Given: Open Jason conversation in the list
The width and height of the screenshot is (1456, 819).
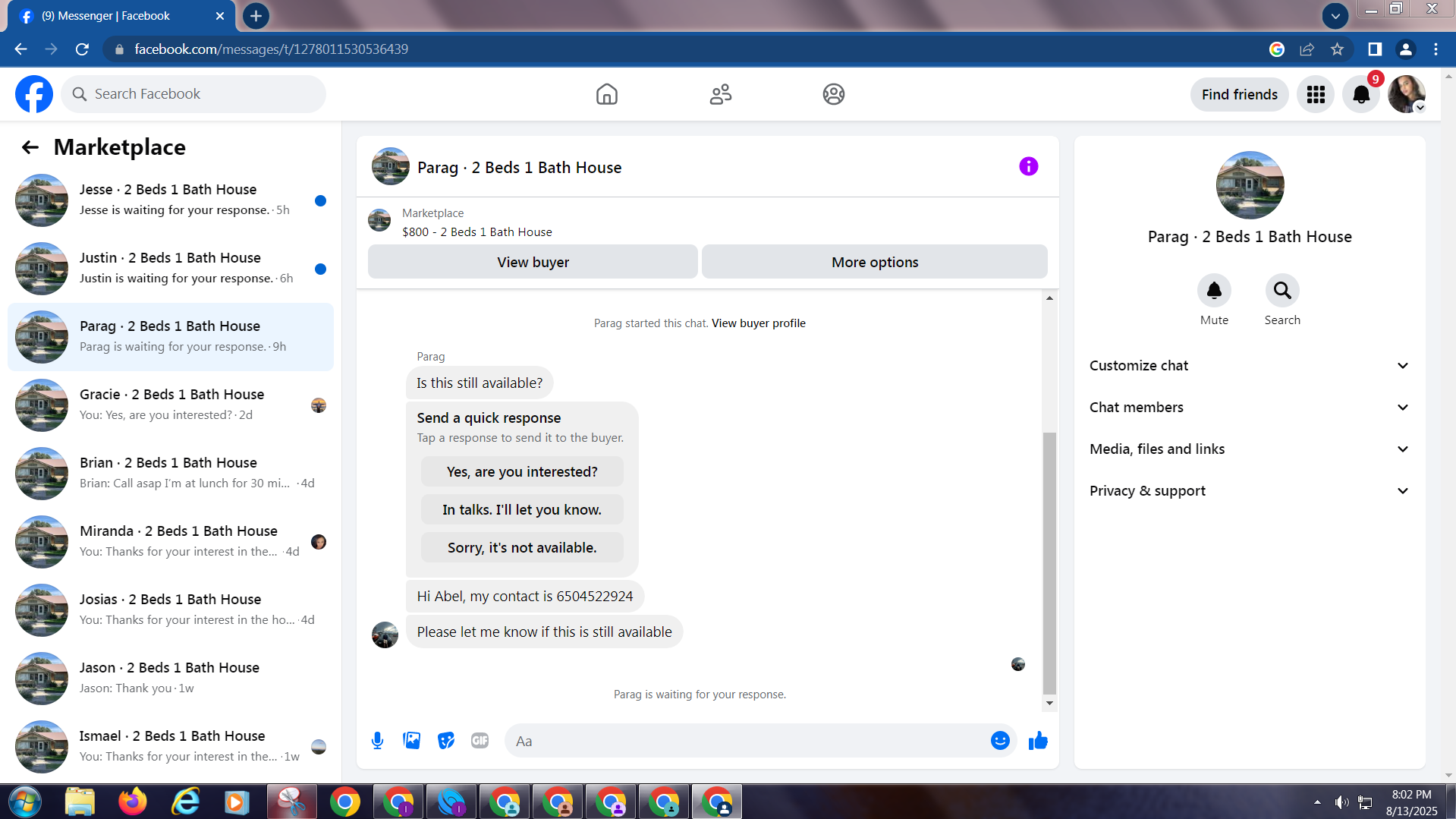Looking at the screenshot, I should (171, 679).
